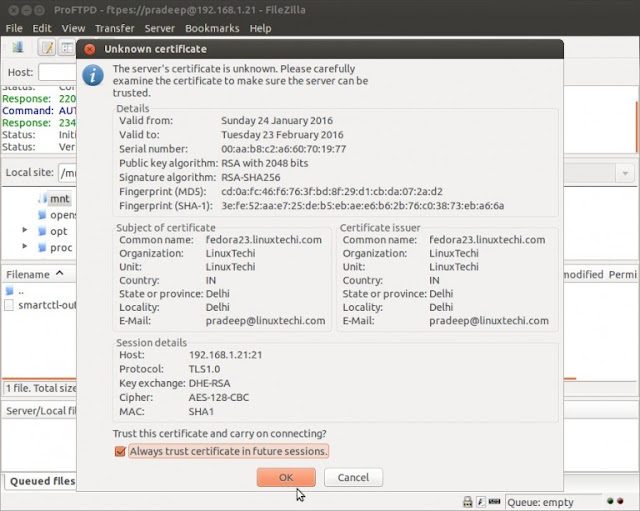
Task: Open the Server menu
Action: pos(159,28)
